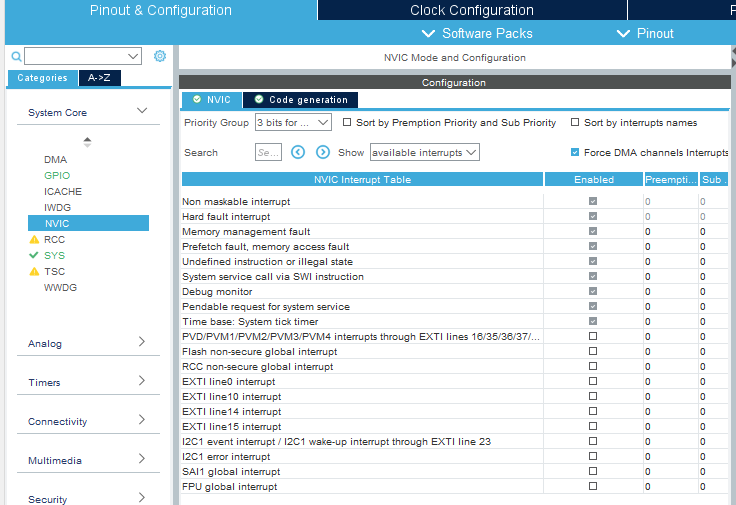Screen dimensions: 736x505
Task: Click preemption priority of Debug monitor
Action: point(671,291)
